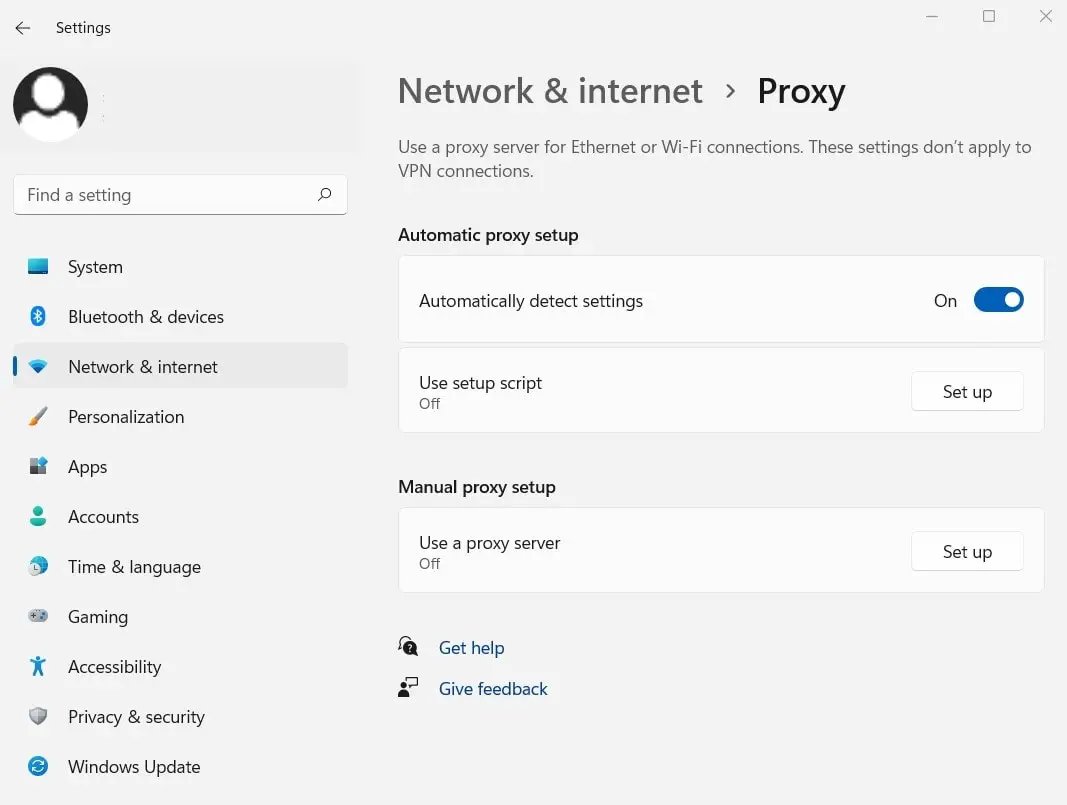Viewport: 1067px width, 805px height.
Task: Open Privacy & security shield icon
Action: coord(38,717)
